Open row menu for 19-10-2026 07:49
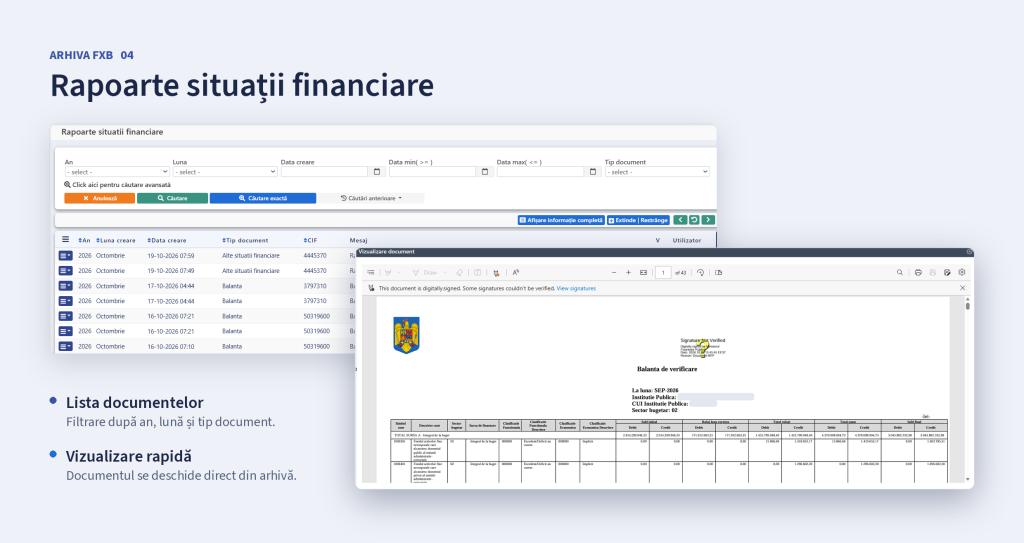This screenshot has width=1024, height=543. [x=65, y=271]
